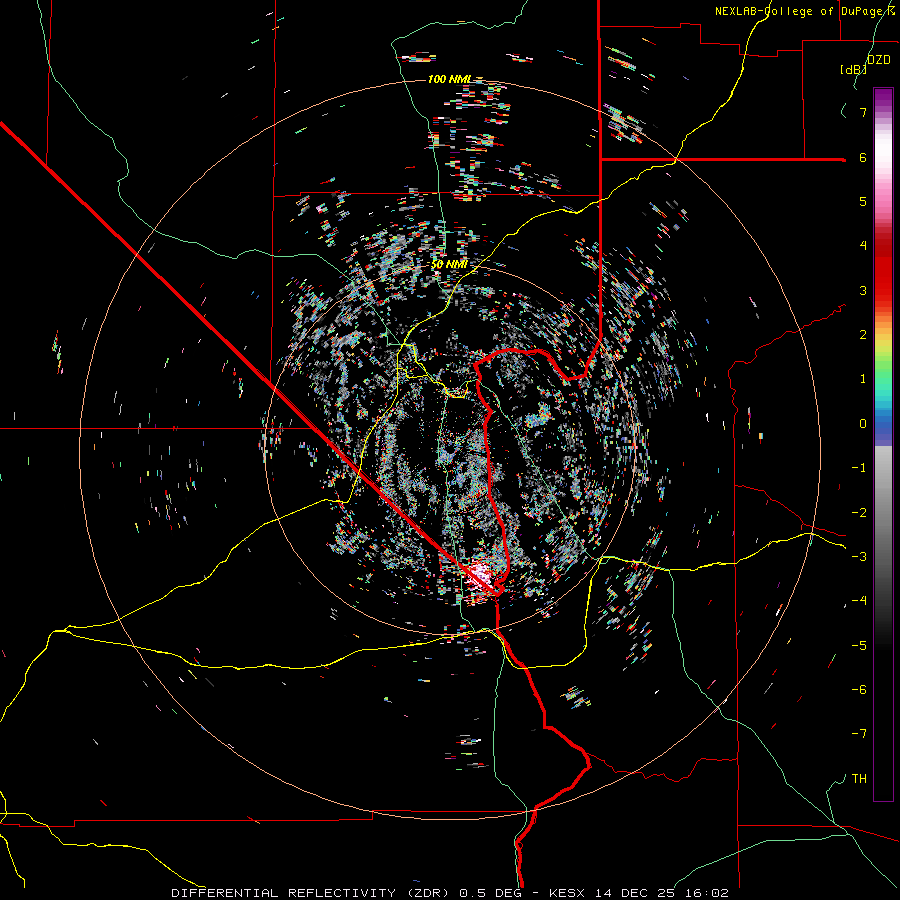The image size is (900, 900).
Task: Click the "-2" tick label on the color scale
Action: click(859, 512)
